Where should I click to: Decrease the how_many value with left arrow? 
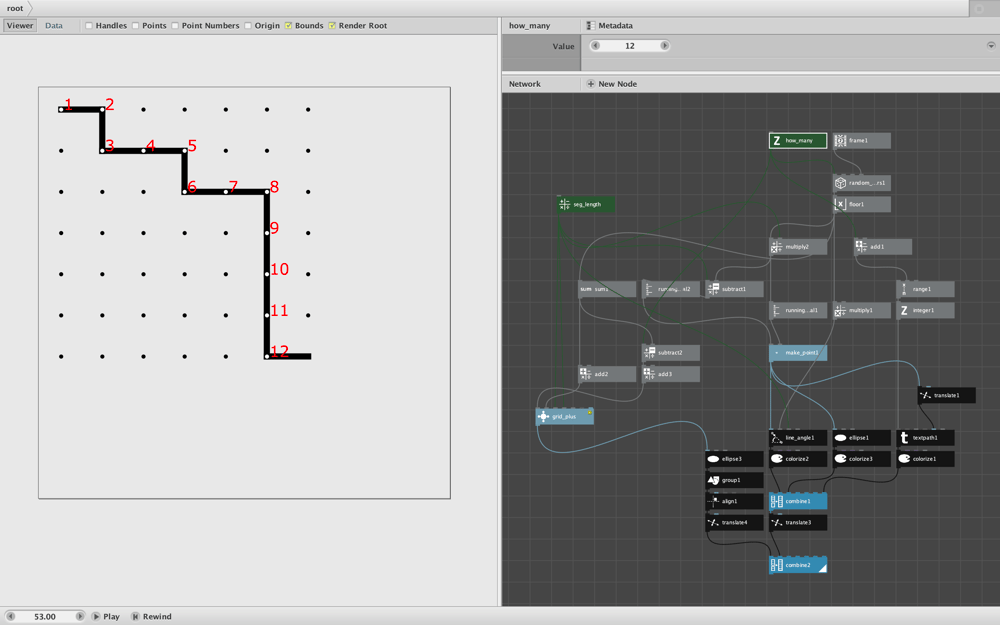point(596,45)
